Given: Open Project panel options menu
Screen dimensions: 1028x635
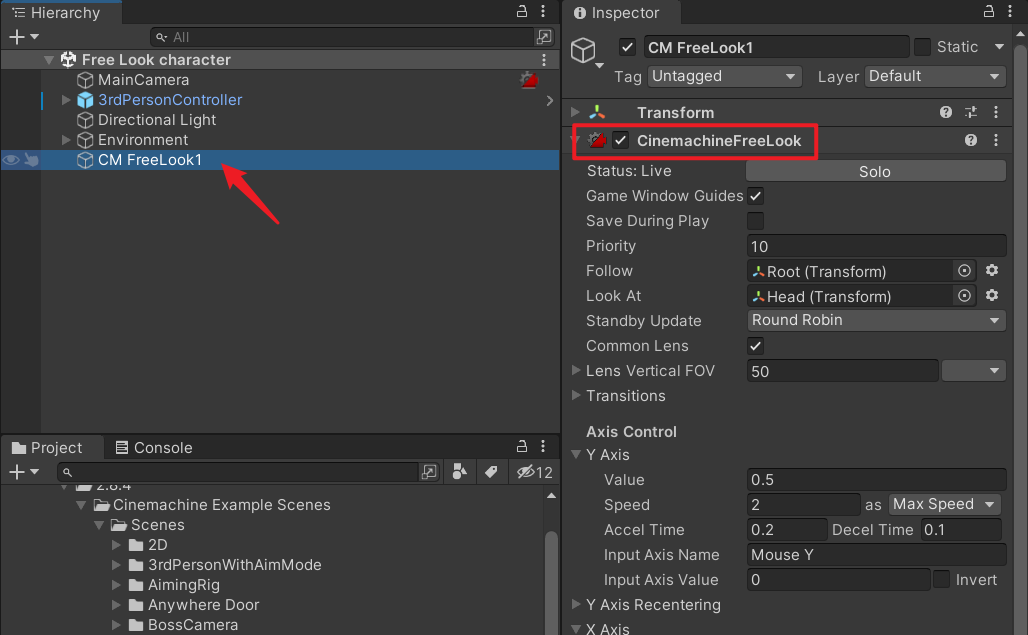Looking at the screenshot, I should point(543,446).
